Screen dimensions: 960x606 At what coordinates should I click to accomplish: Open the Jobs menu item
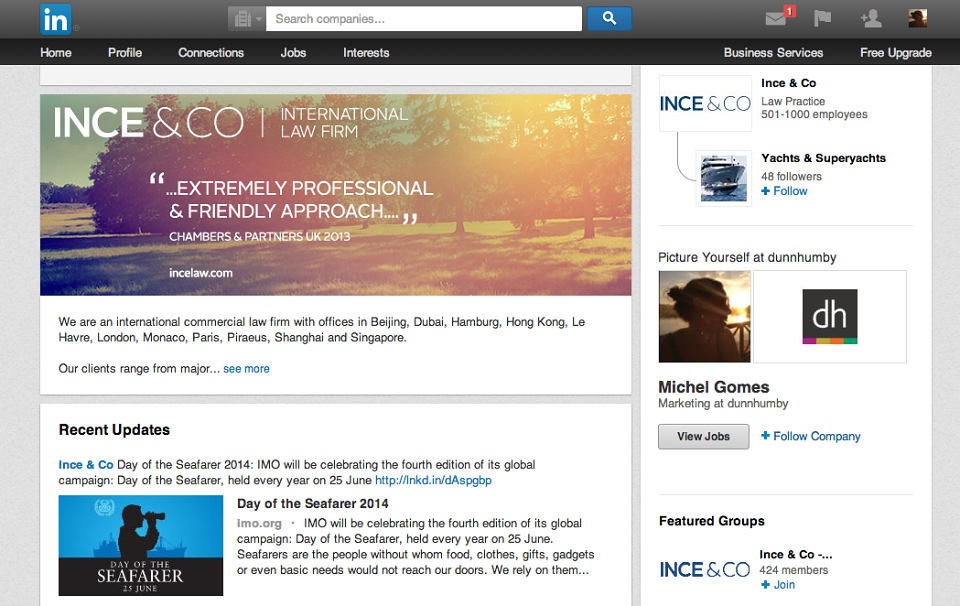click(x=293, y=53)
